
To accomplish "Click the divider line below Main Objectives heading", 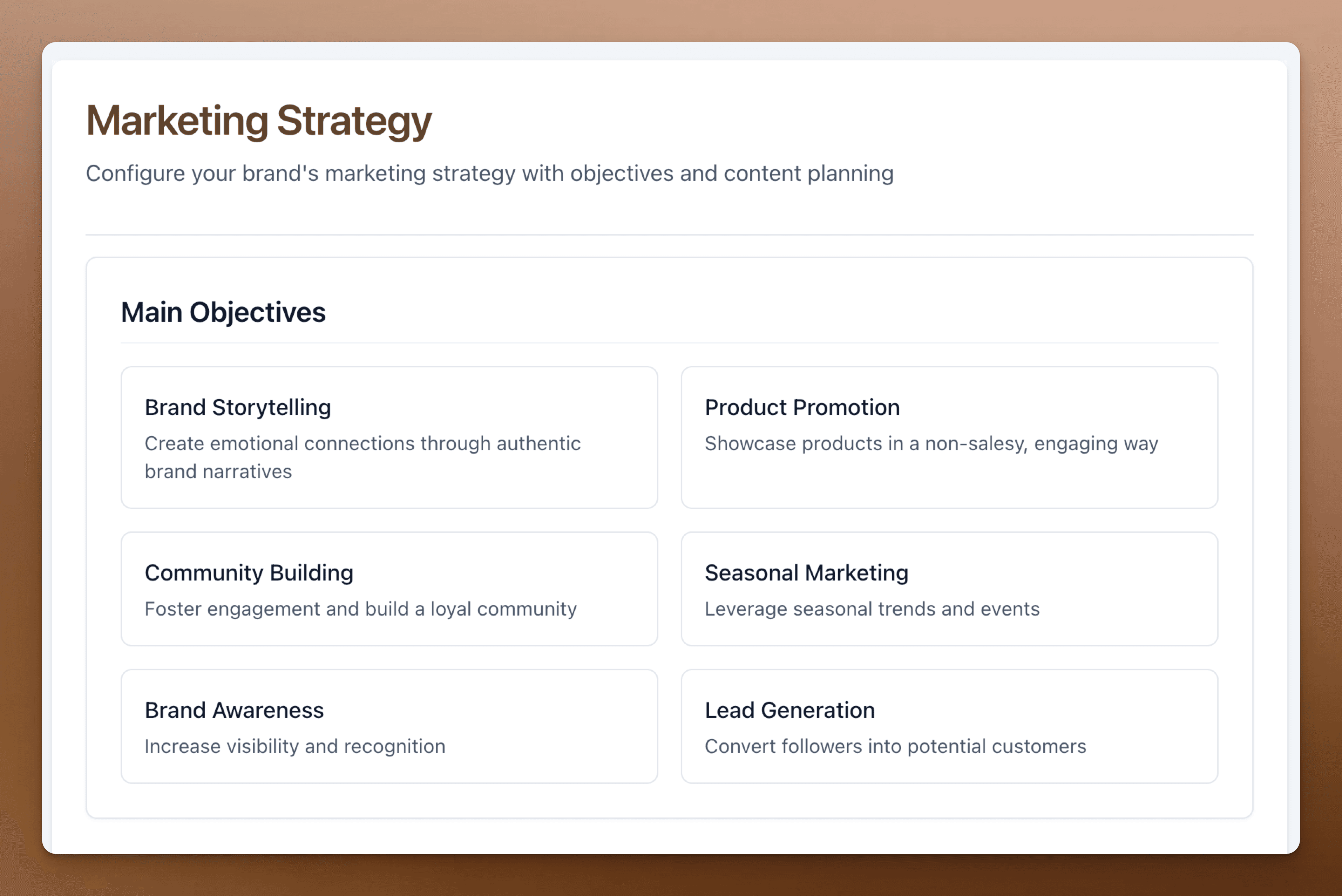I will pyautogui.click(x=670, y=343).
